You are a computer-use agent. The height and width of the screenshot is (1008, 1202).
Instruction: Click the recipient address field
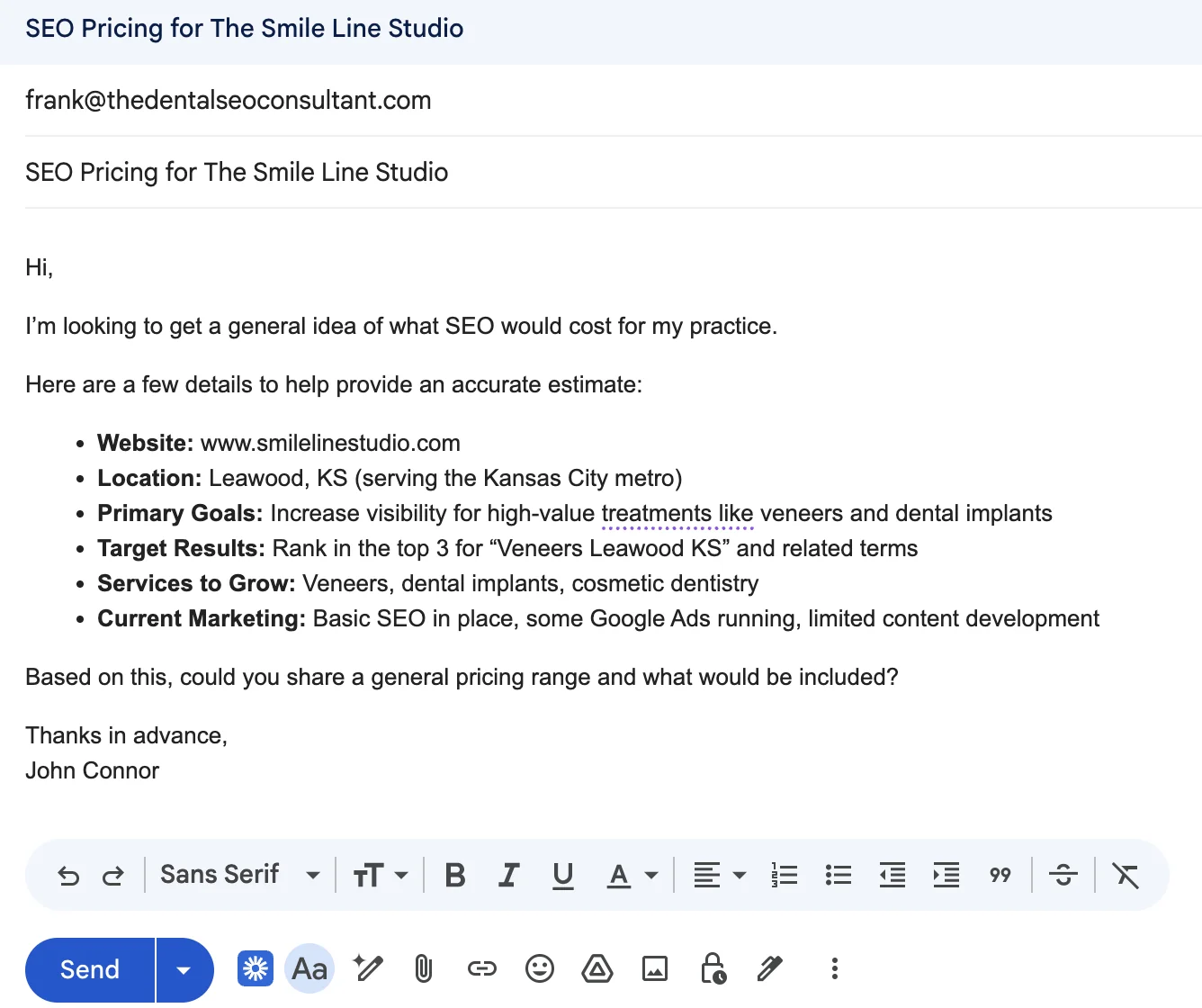[x=229, y=100]
